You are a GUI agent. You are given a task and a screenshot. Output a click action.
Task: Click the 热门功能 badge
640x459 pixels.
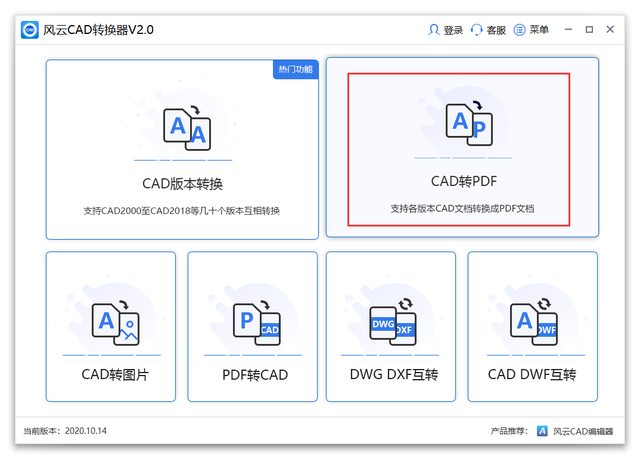tap(296, 69)
